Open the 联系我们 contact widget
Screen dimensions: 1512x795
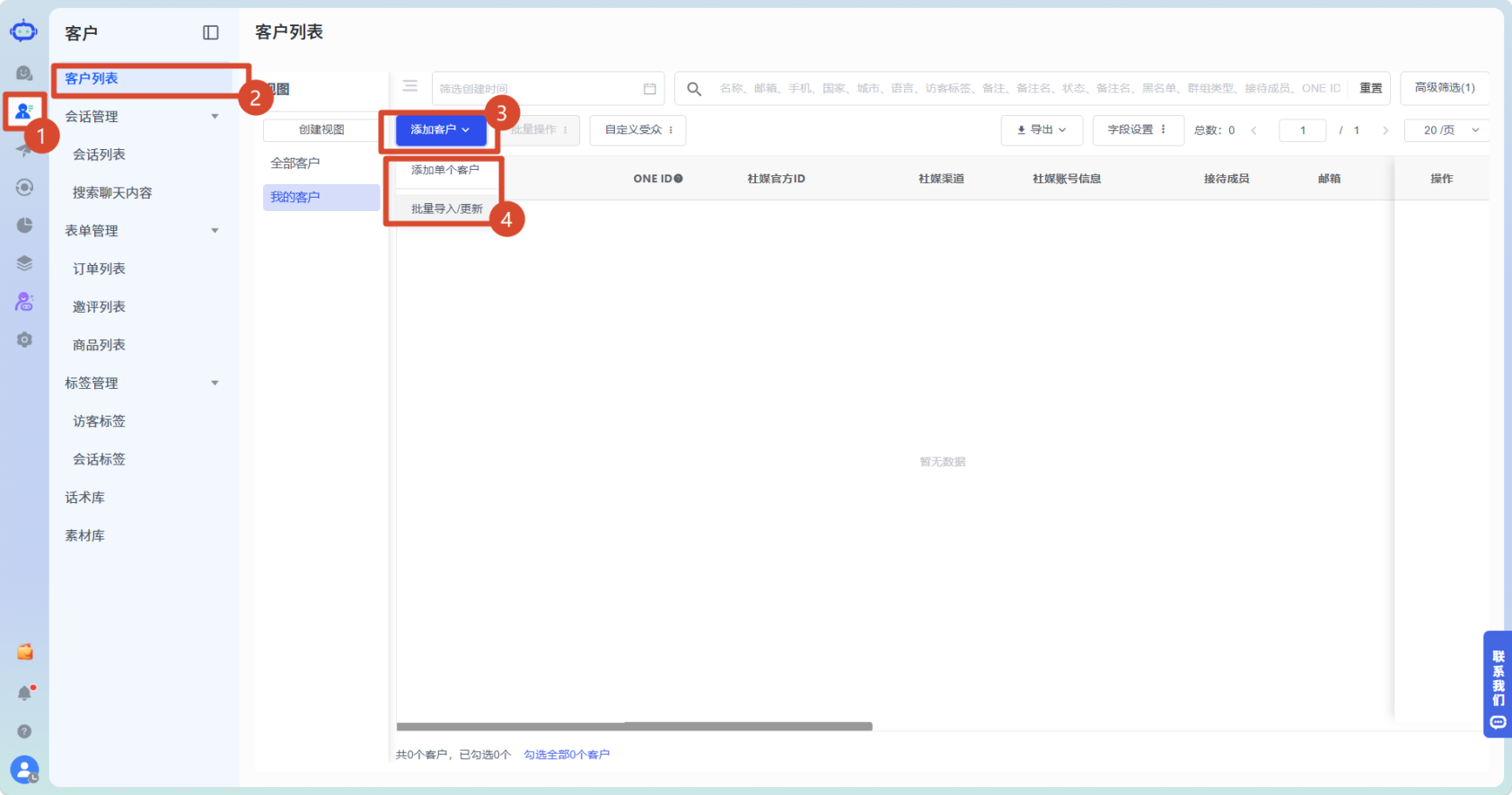point(1498,685)
